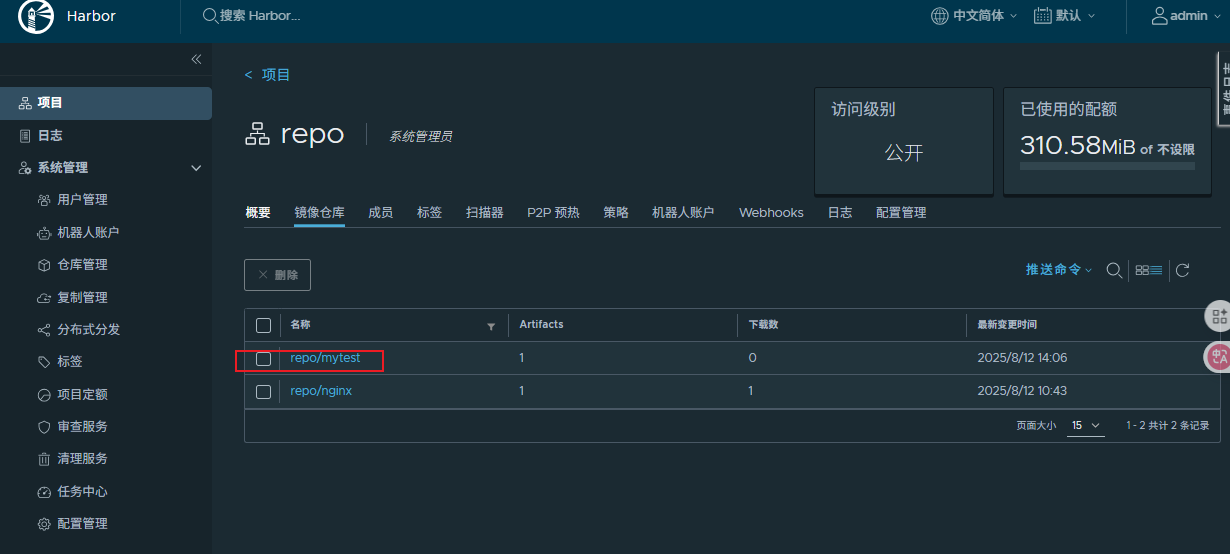Click the 下载数 column header
1230x554 pixels.
764,325
